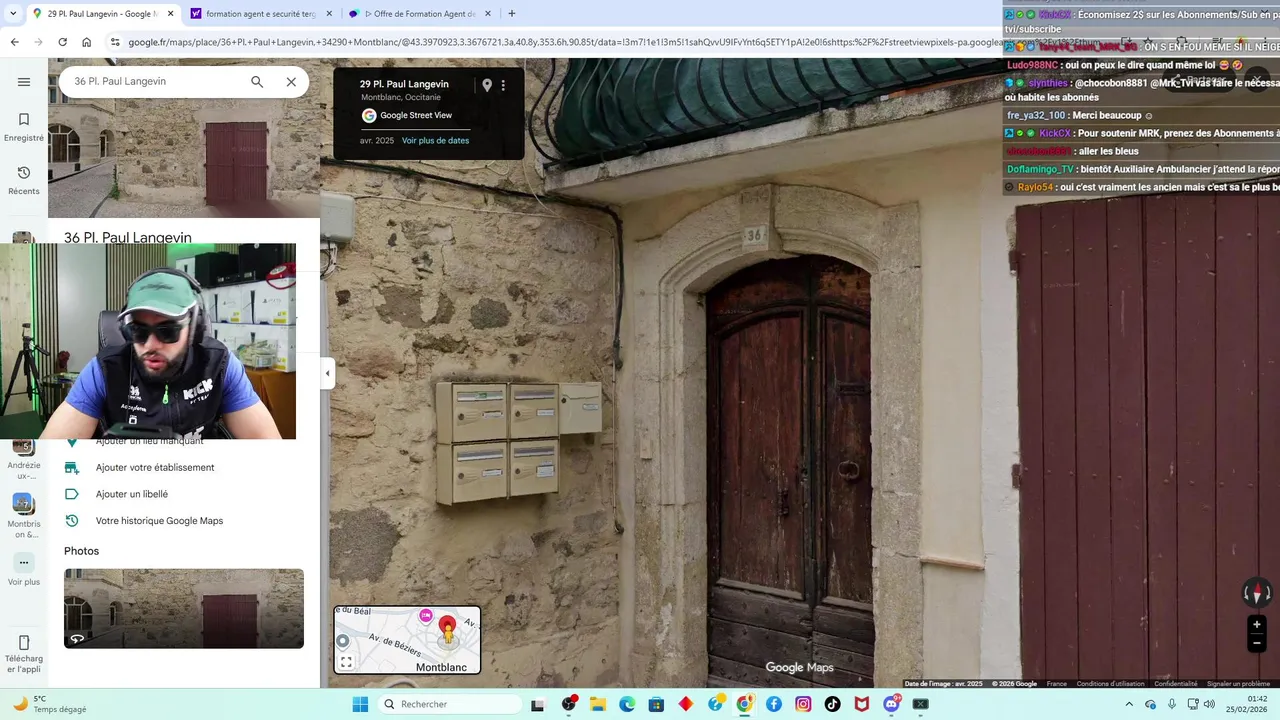The width and height of the screenshot is (1280, 720).
Task: Open the Montbrison recent place shortcut
Action: coord(24,515)
